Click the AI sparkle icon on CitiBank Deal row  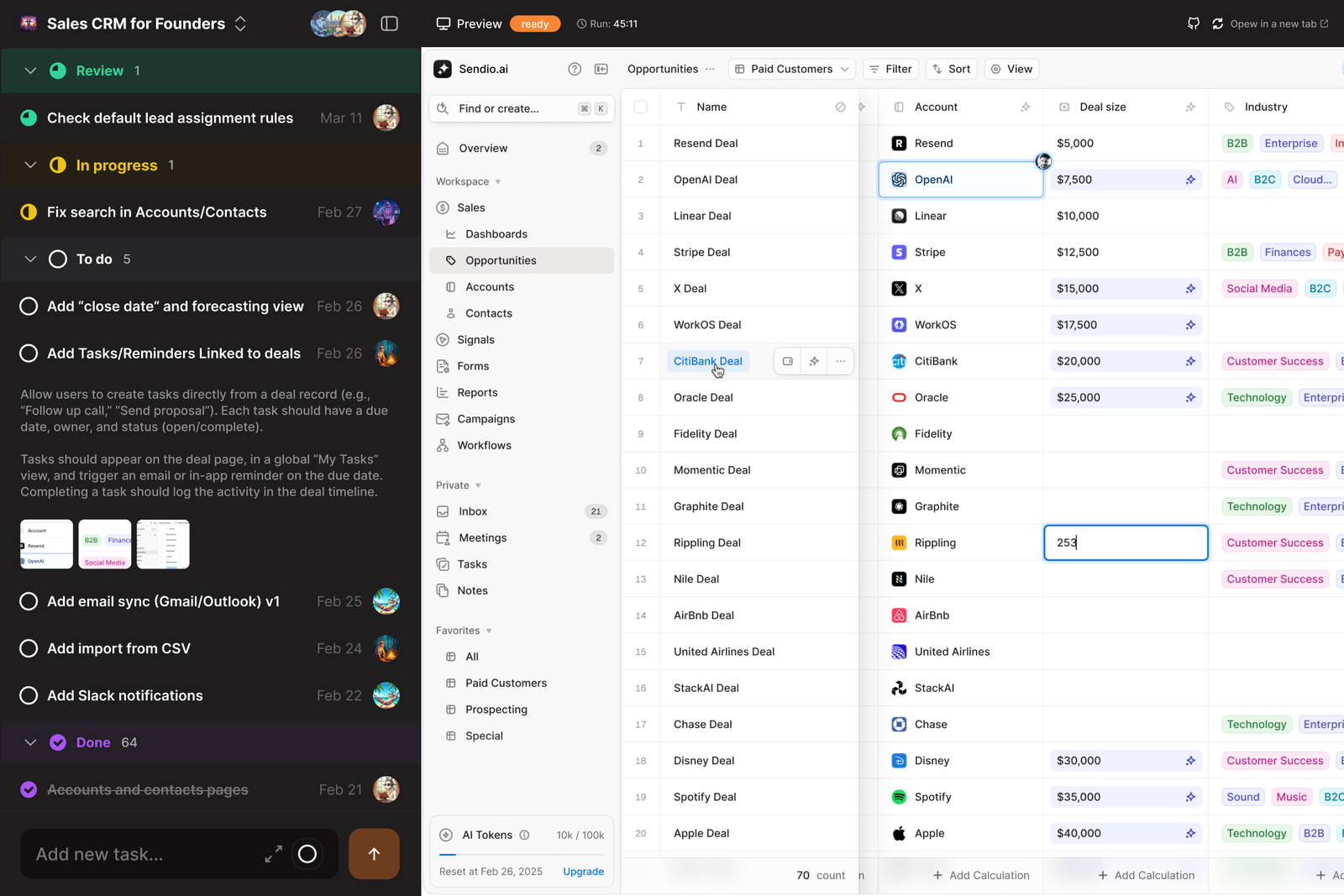814,361
